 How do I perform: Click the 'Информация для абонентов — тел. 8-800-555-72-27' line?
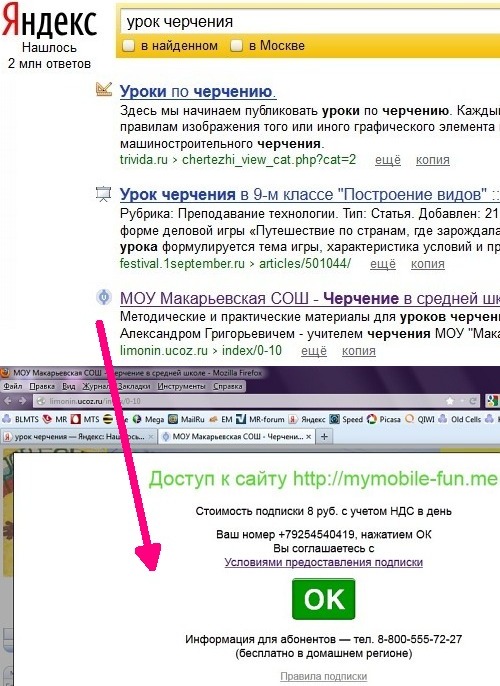point(323,639)
